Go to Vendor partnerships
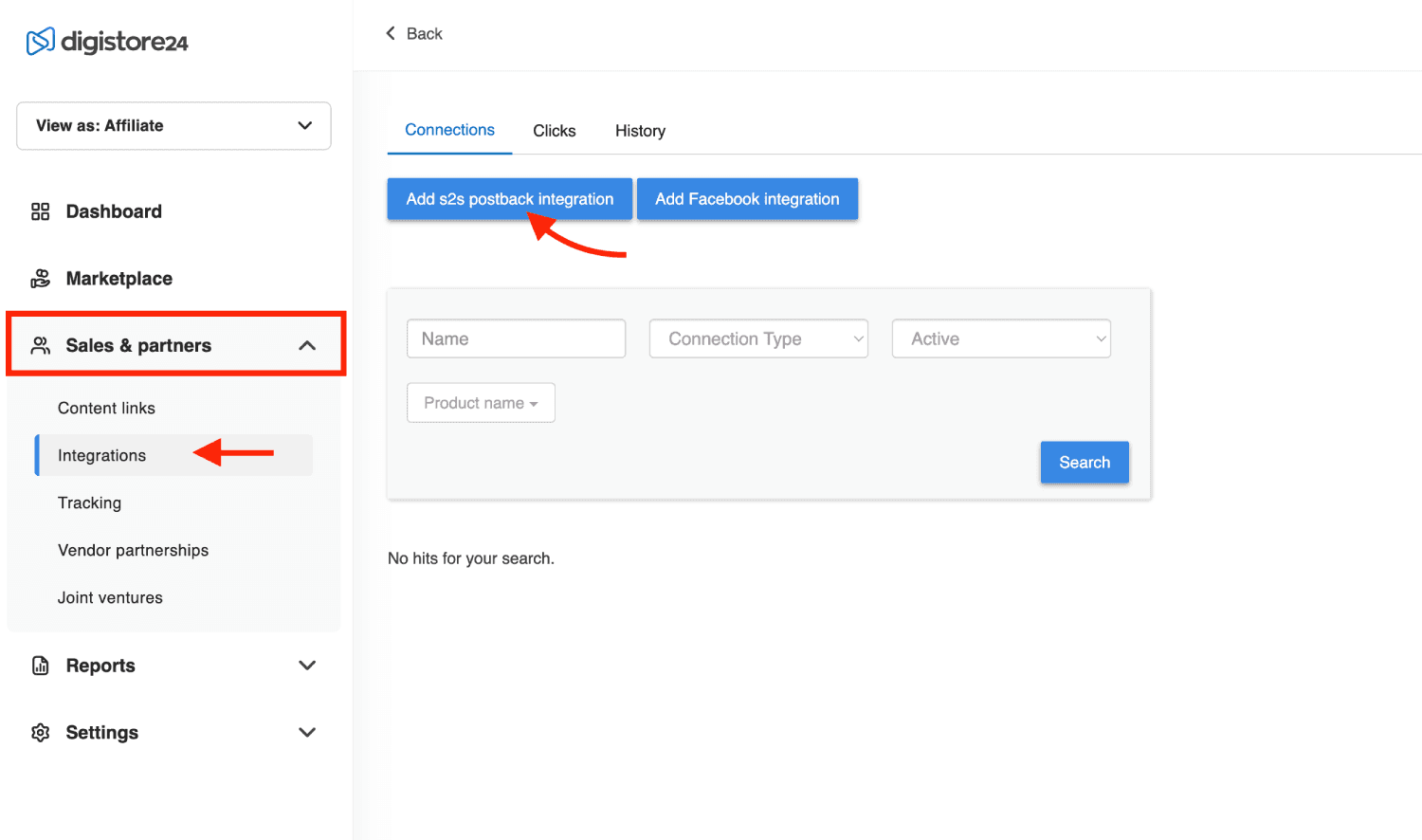The height and width of the screenshot is (840, 1422). [x=133, y=550]
